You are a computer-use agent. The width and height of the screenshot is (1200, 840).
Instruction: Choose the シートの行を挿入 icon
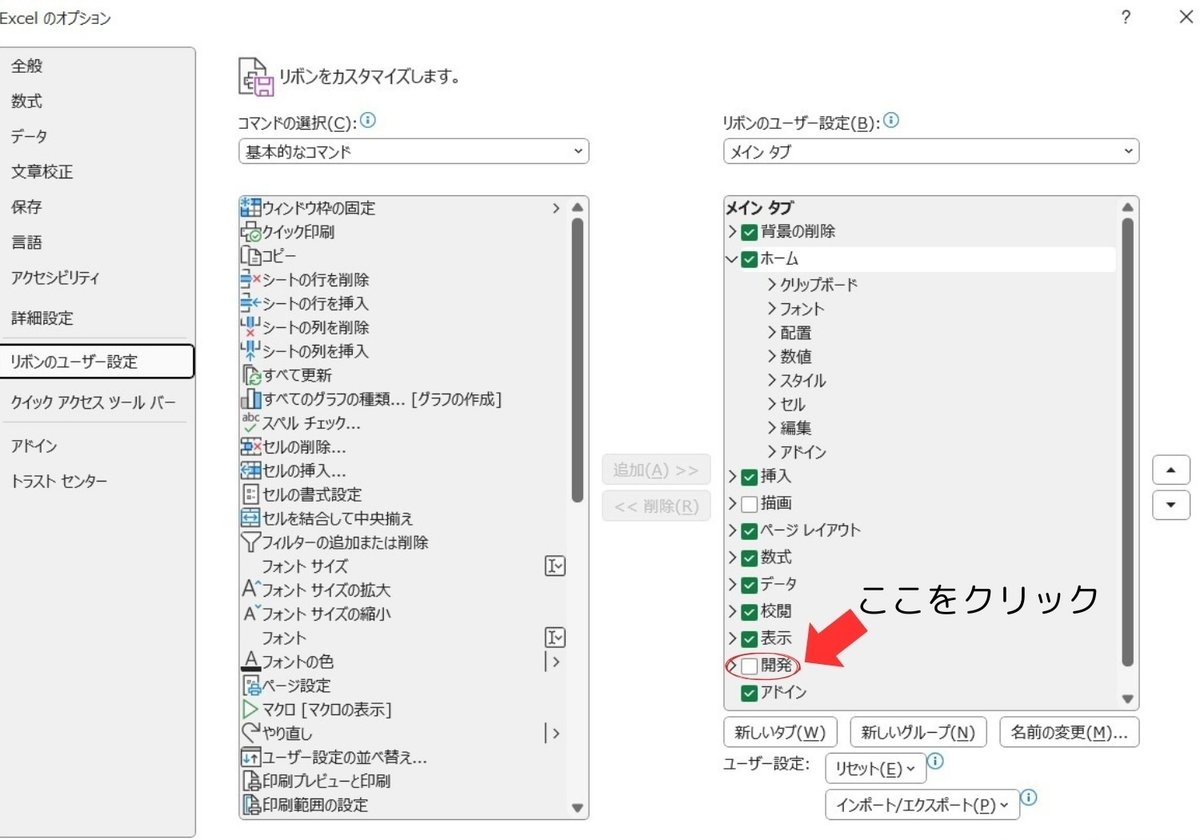click(251, 303)
